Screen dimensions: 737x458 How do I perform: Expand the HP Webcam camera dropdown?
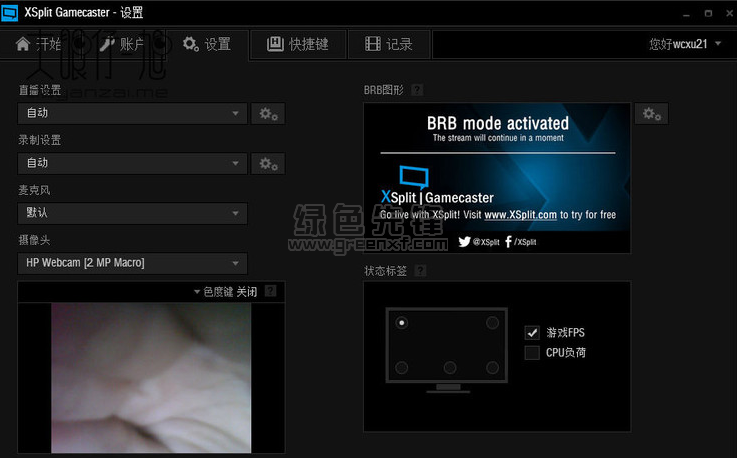[x=133, y=263]
